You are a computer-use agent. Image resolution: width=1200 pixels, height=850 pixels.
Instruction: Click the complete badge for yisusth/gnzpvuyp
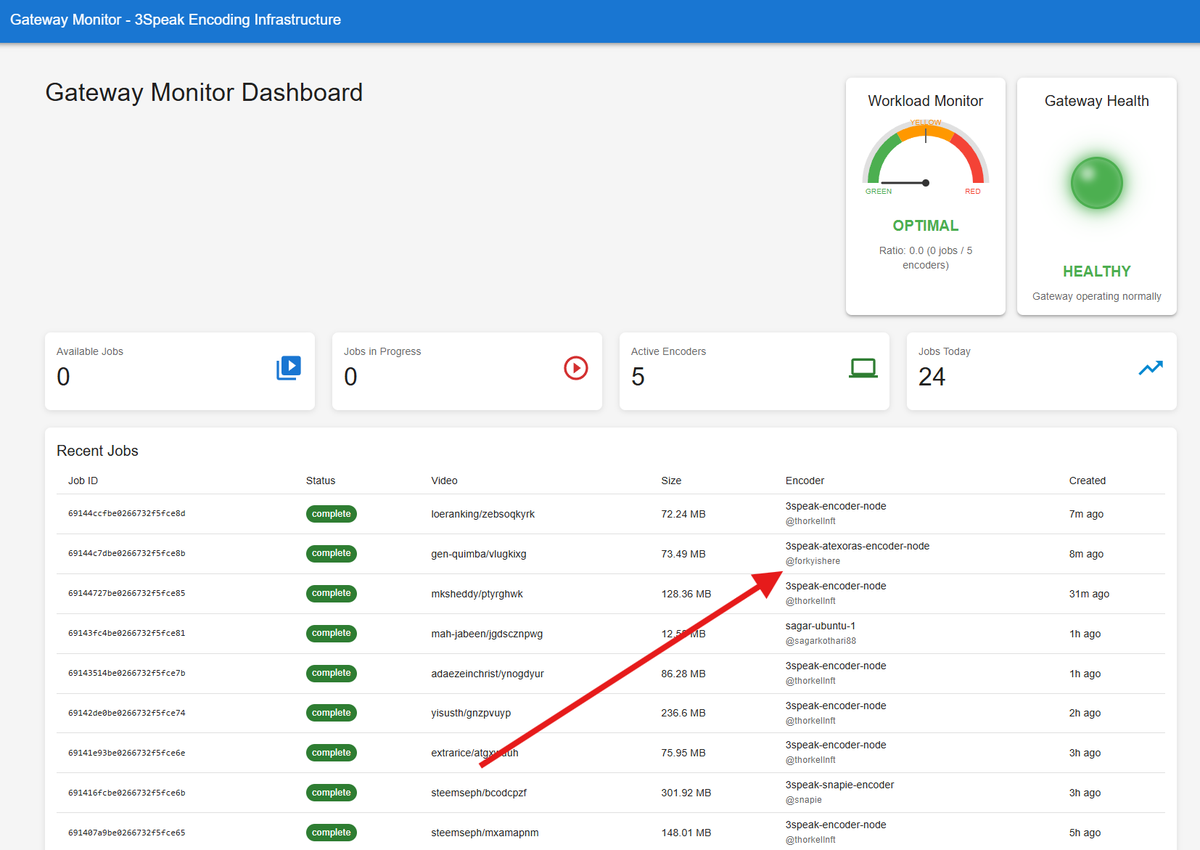[x=331, y=713]
